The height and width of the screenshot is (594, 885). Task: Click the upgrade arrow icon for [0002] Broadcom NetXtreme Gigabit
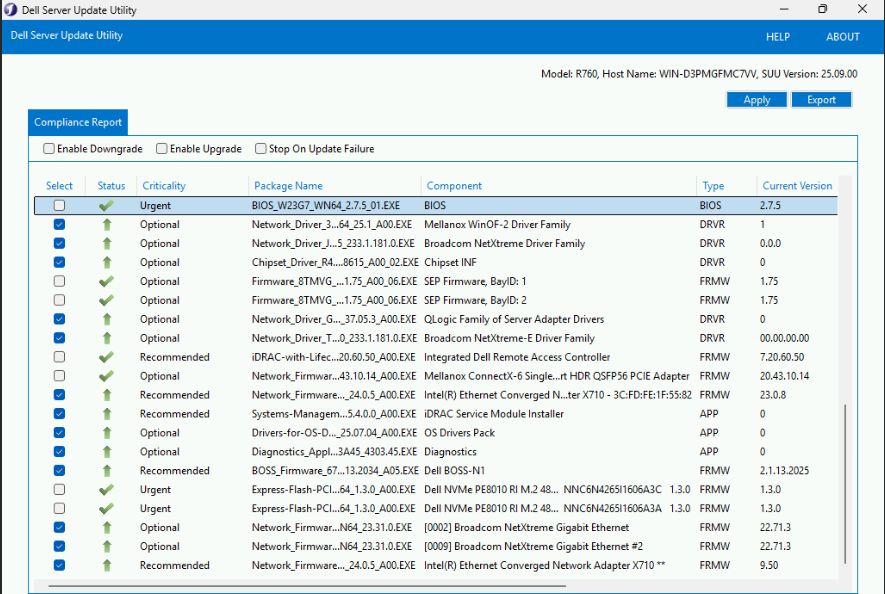click(107, 527)
